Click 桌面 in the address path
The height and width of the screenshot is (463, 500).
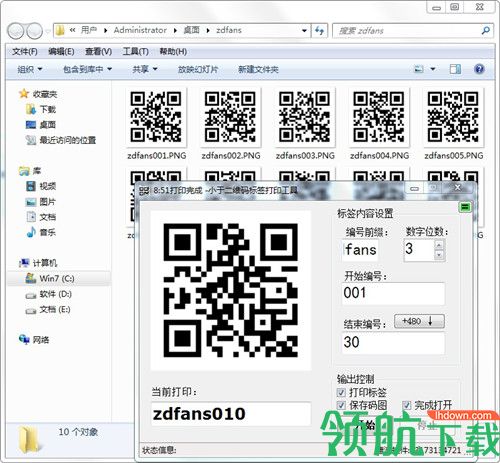[191, 30]
